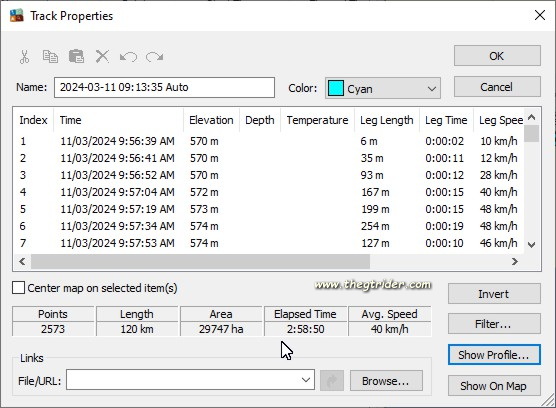Image resolution: width=556 pixels, height=408 pixels.
Task: Open the Filter... dialog
Action: pos(494,324)
